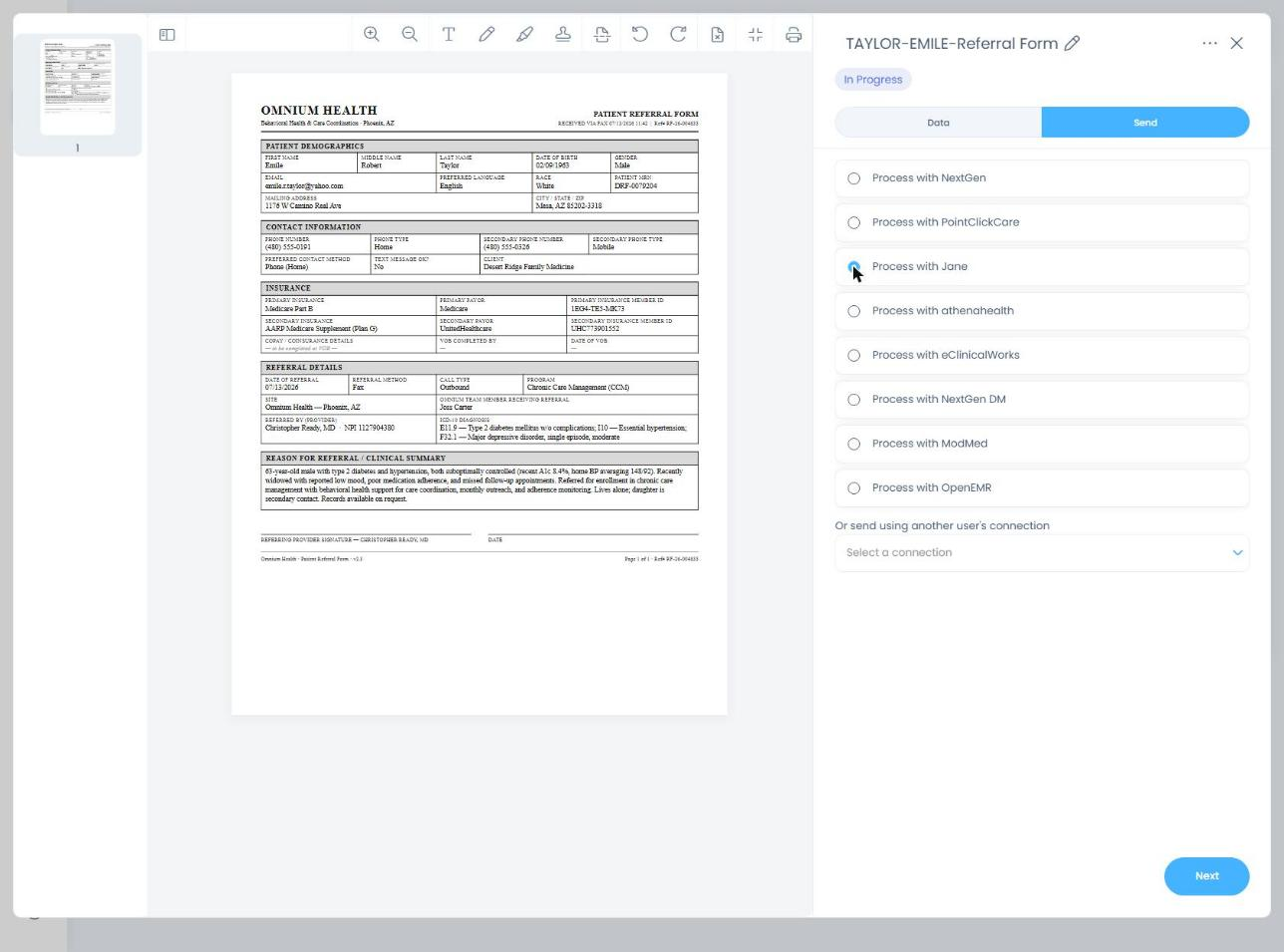Click the split page icon
1284x952 pixels.
click(x=602, y=34)
